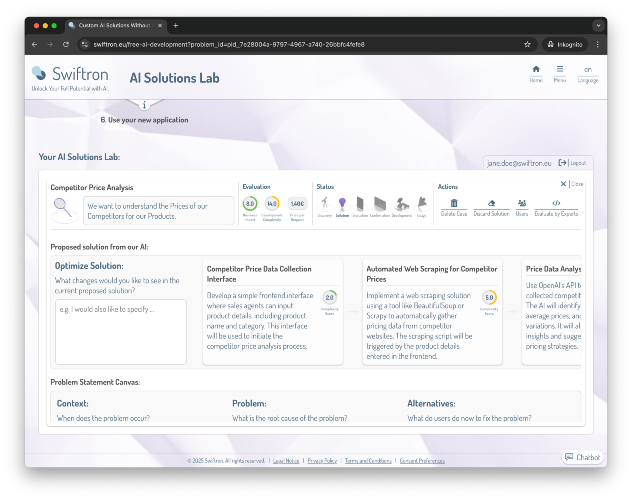The width and height of the screenshot is (632, 500).
Task: Click the '6. Use your new application' step
Action: click(144, 120)
